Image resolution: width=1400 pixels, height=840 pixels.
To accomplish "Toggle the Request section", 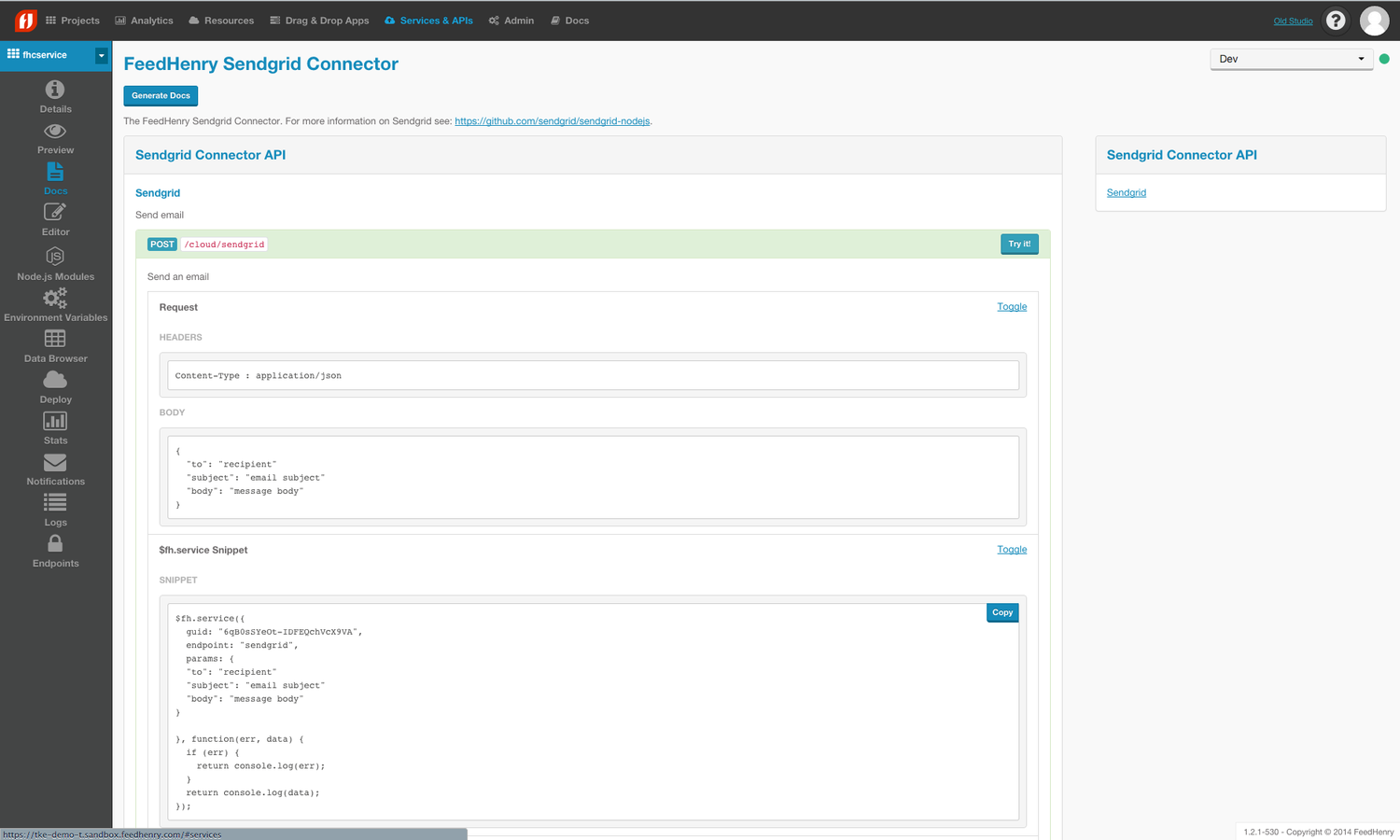I will click(1012, 307).
